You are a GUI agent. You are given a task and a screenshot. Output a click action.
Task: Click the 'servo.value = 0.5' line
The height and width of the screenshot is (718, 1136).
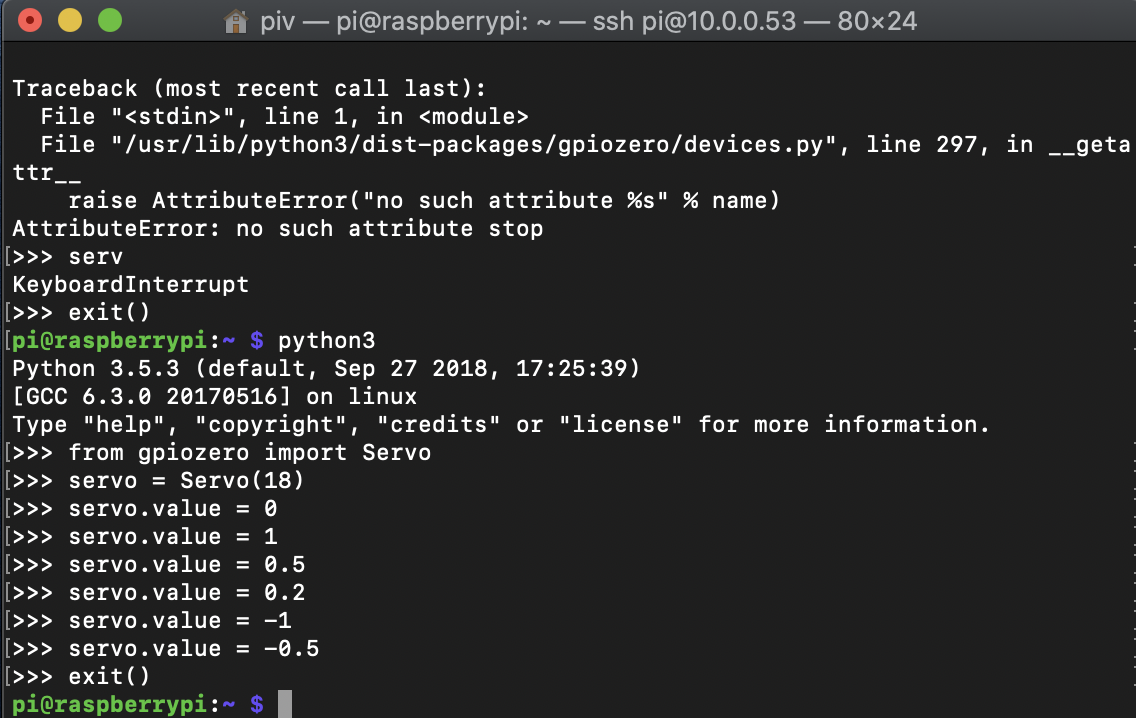[187, 565]
